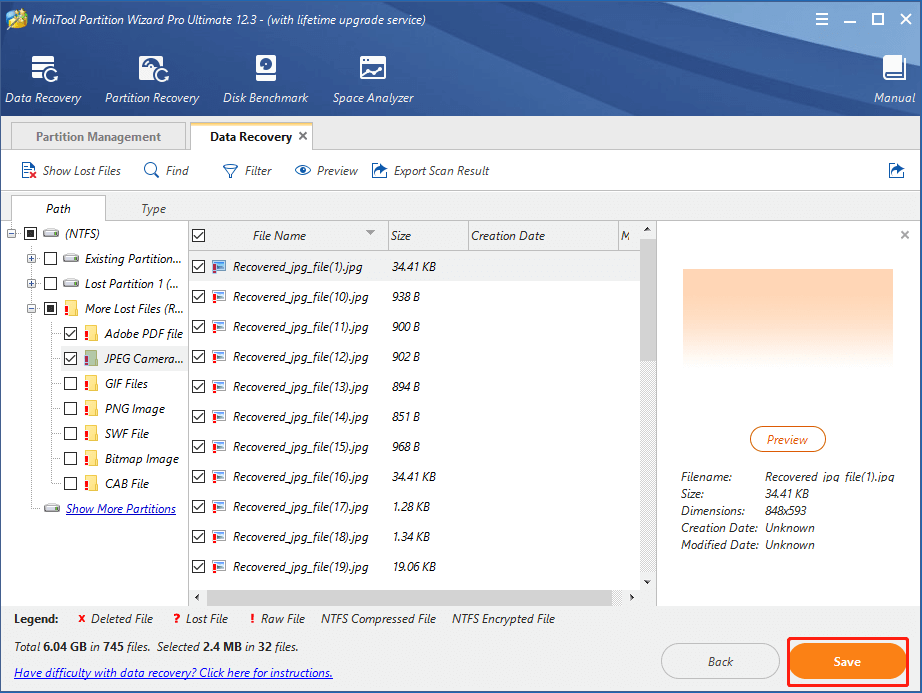
Task: Check the Existing Partition checkbox
Action: (51, 258)
